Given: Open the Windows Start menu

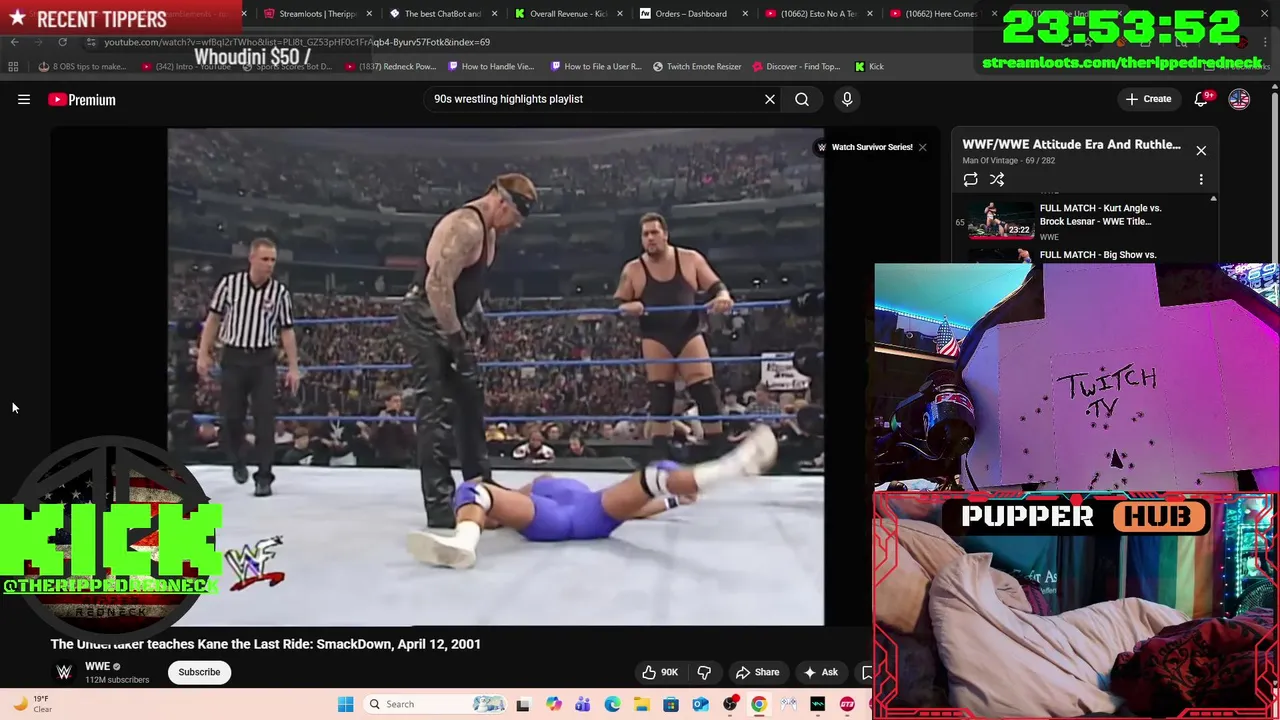Looking at the screenshot, I should [x=346, y=704].
